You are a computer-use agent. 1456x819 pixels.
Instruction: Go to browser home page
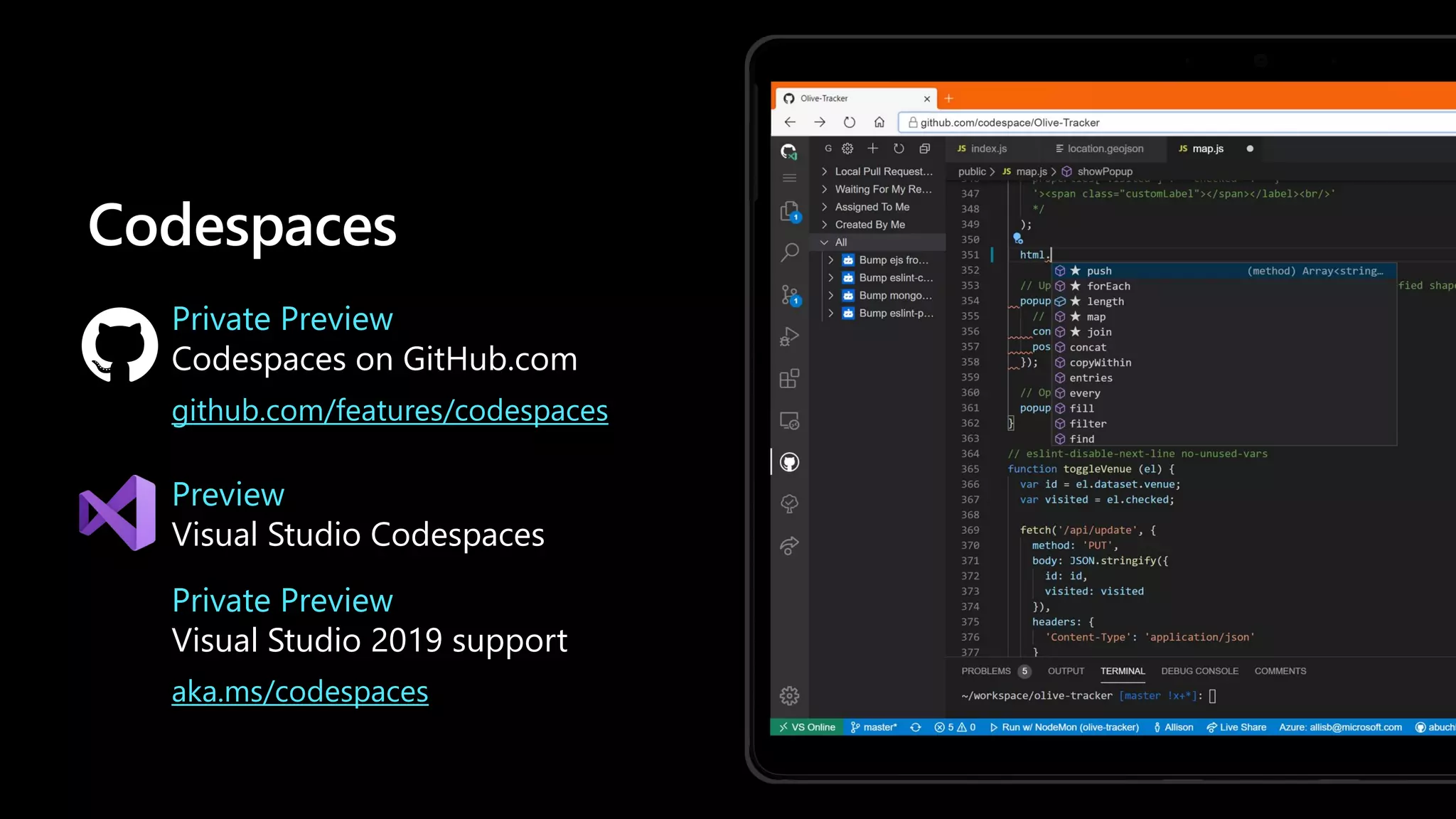tap(879, 122)
